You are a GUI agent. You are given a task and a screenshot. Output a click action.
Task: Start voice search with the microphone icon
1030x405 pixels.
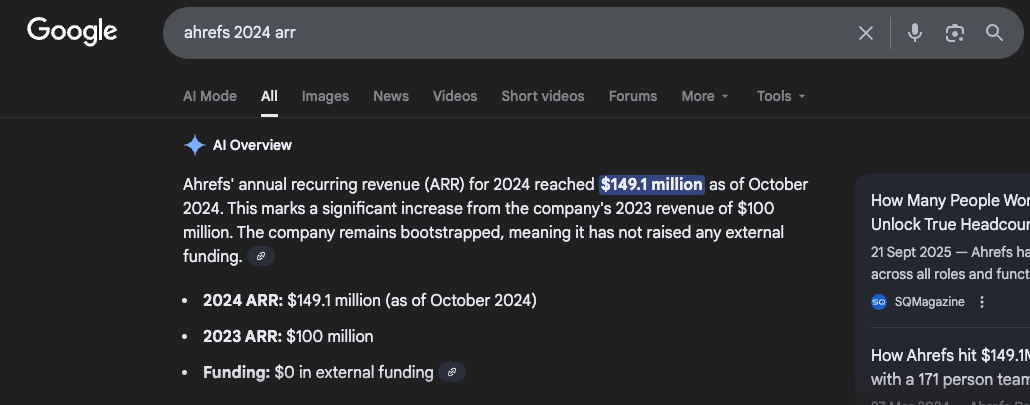coord(914,33)
